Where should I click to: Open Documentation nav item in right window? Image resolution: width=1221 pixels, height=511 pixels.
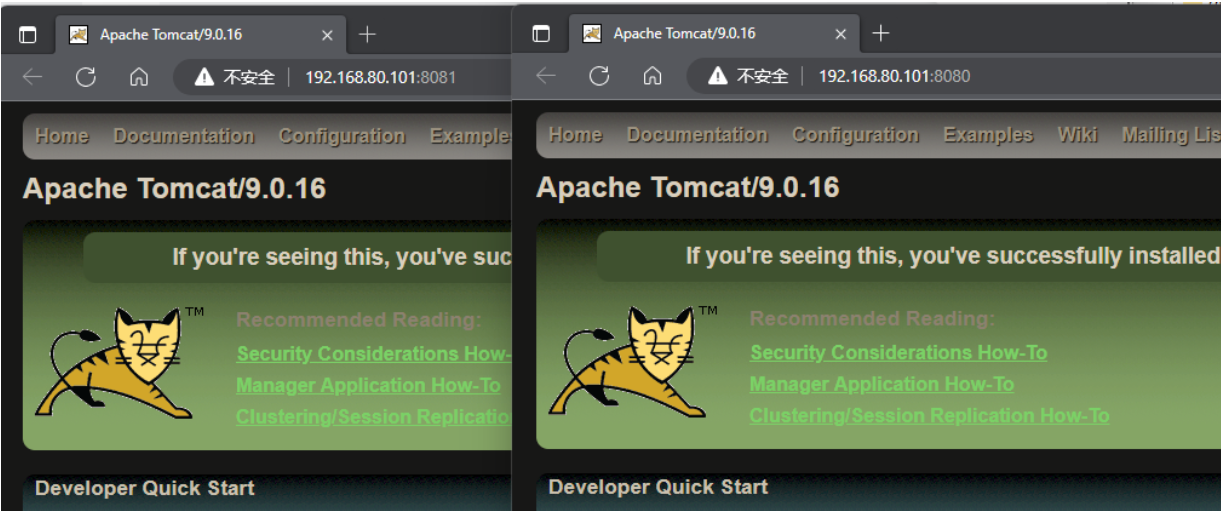pyautogui.click(x=697, y=135)
